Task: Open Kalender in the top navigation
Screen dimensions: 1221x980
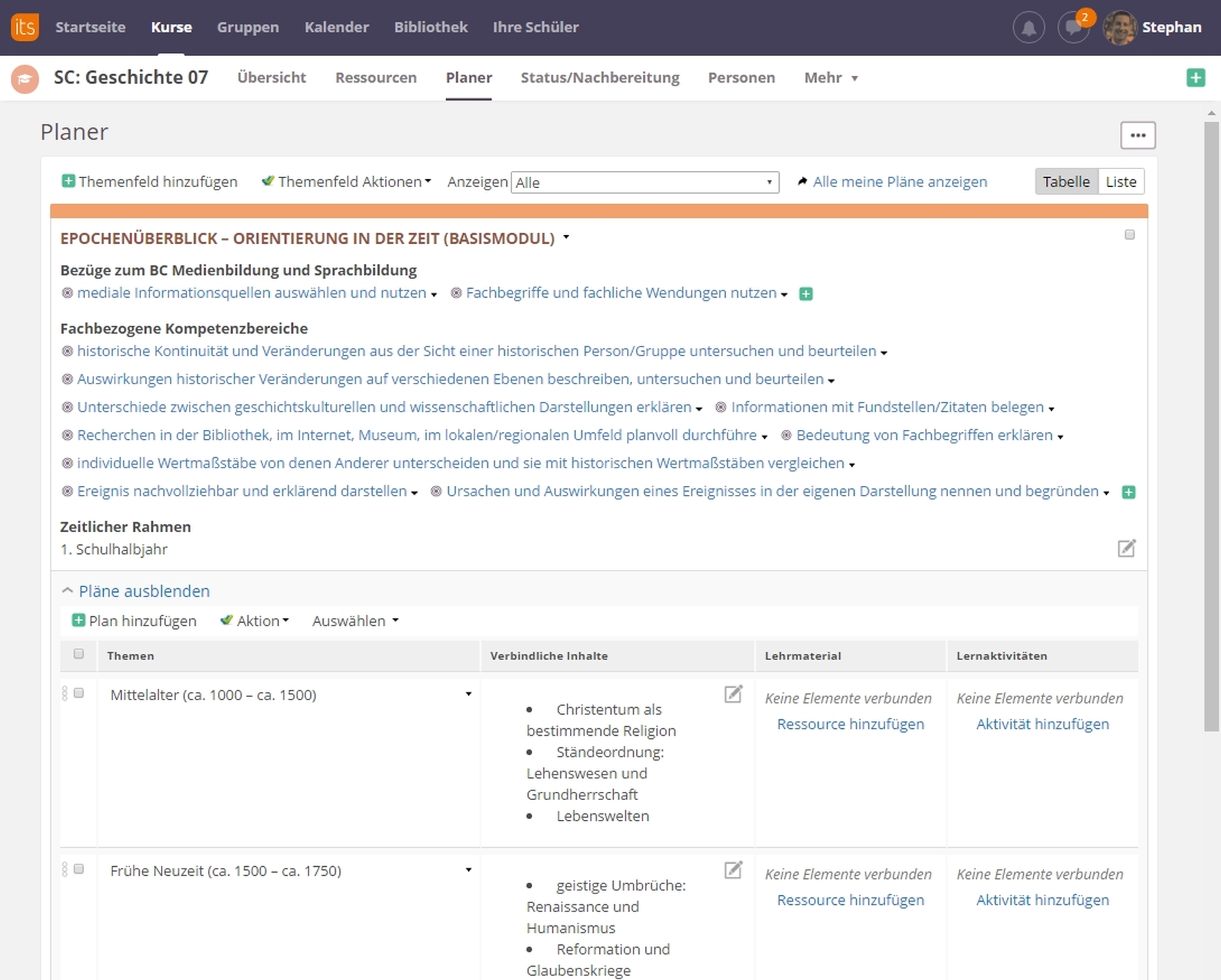Action: 336,27
